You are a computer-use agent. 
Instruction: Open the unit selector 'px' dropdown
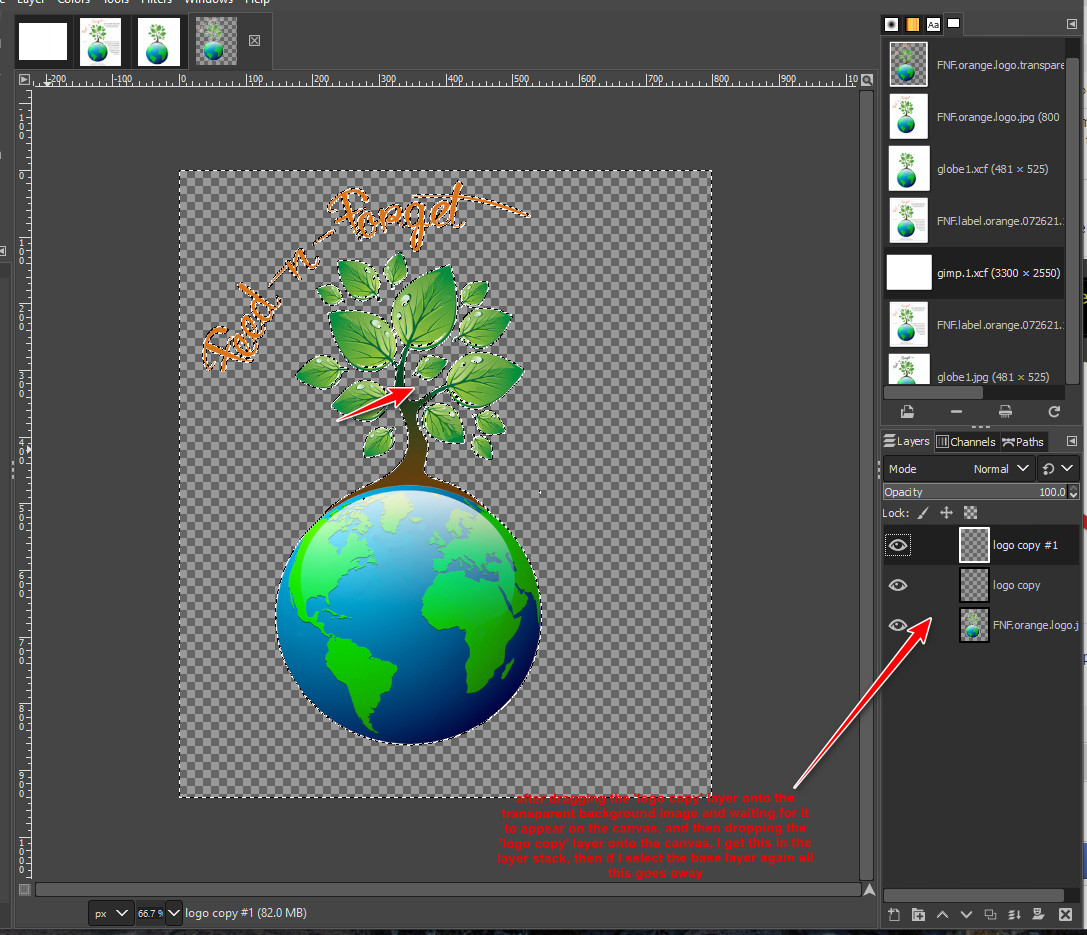click(110, 913)
